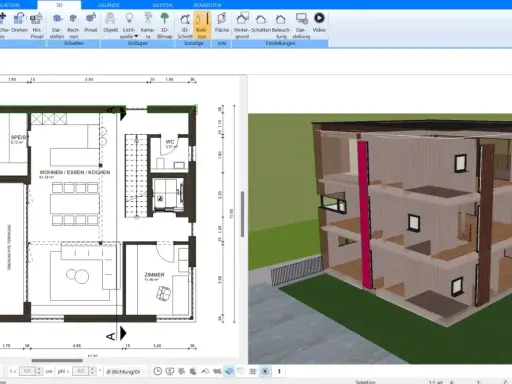Click the clock icon in bottom toolbar
This screenshot has height=384, width=512.
(x=158, y=371)
